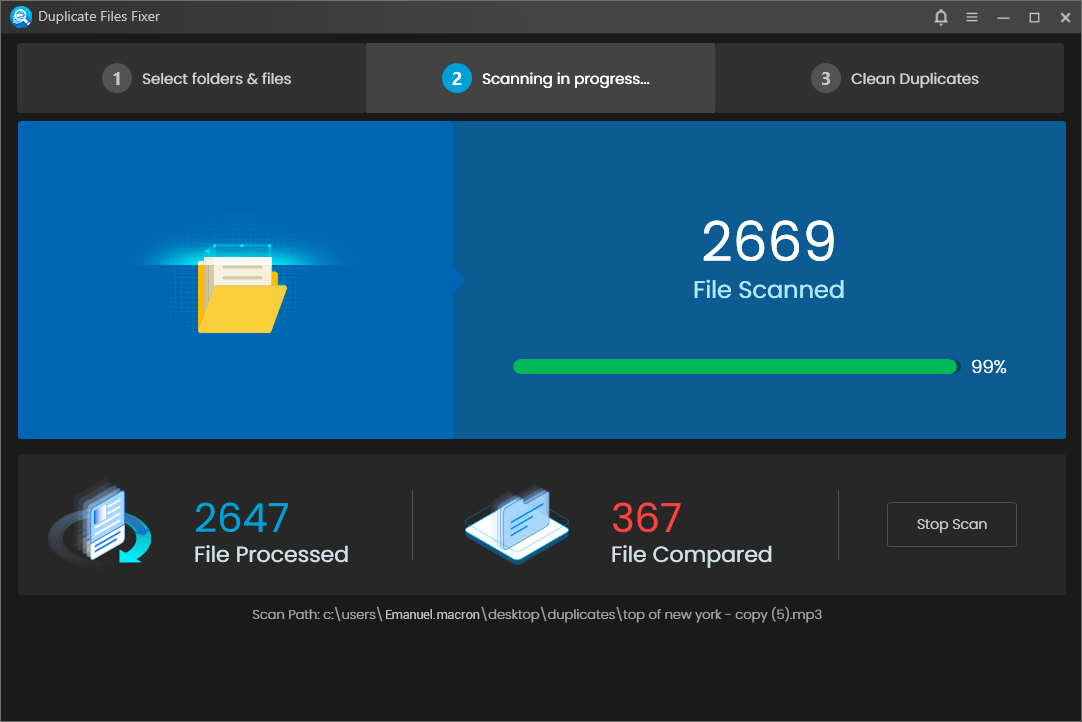Viewport: 1082px width, 722px height.
Task: Click the Duplicate Files Fixer app logo
Action: 20,16
